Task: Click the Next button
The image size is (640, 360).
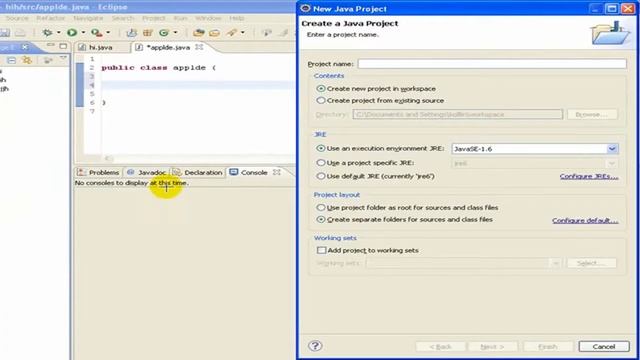Action: tap(493, 347)
